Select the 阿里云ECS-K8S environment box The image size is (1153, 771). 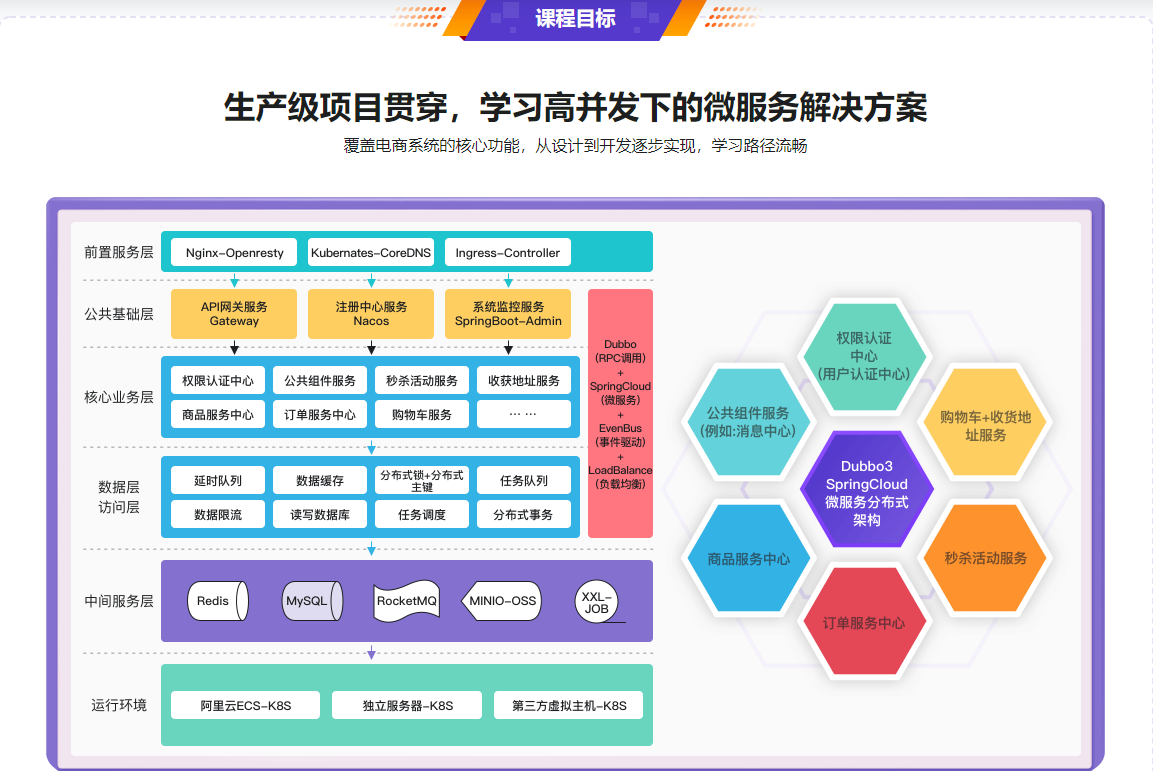245,704
